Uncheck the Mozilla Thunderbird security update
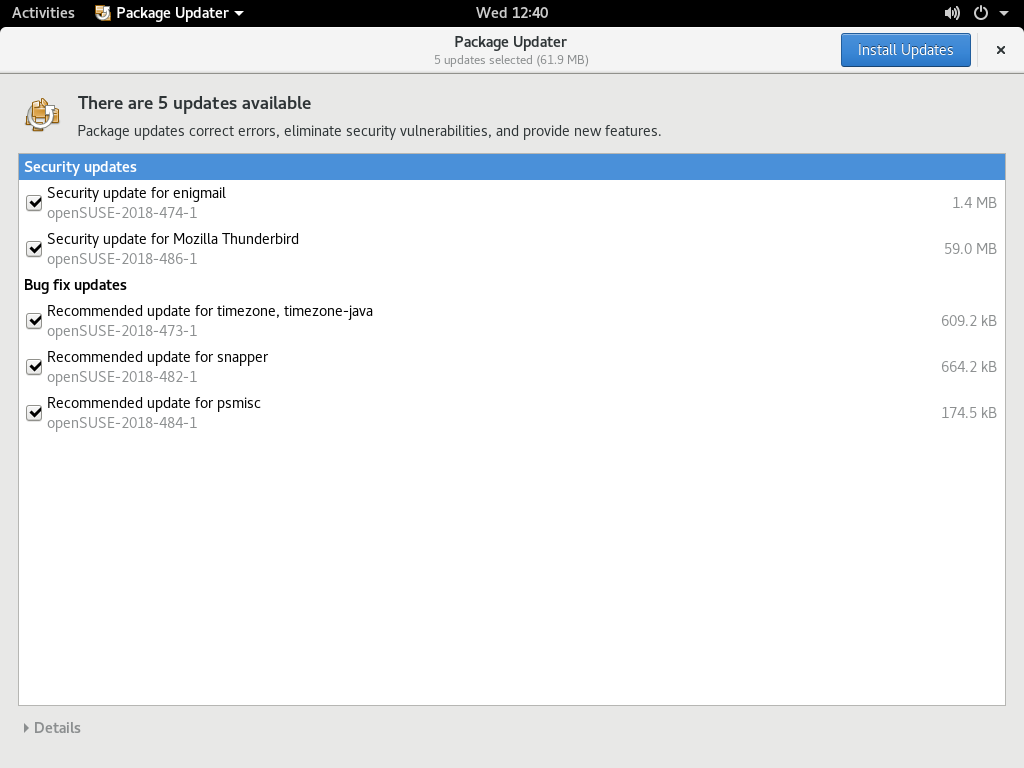The height and width of the screenshot is (768, 1024). click(34, 249)
